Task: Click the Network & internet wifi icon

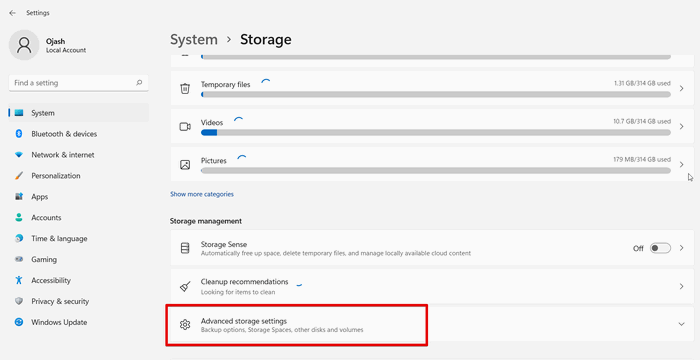Action: coord(19,155)
